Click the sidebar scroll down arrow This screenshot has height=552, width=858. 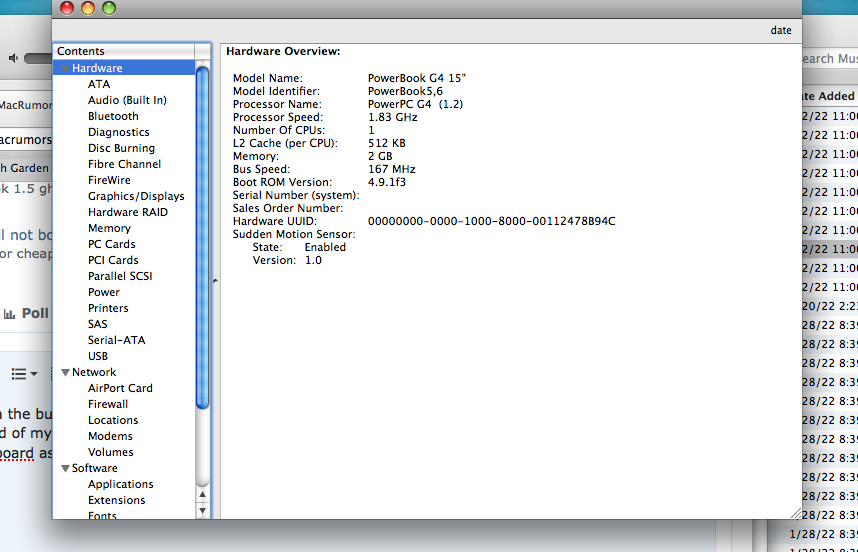click(x=203, y=510)
